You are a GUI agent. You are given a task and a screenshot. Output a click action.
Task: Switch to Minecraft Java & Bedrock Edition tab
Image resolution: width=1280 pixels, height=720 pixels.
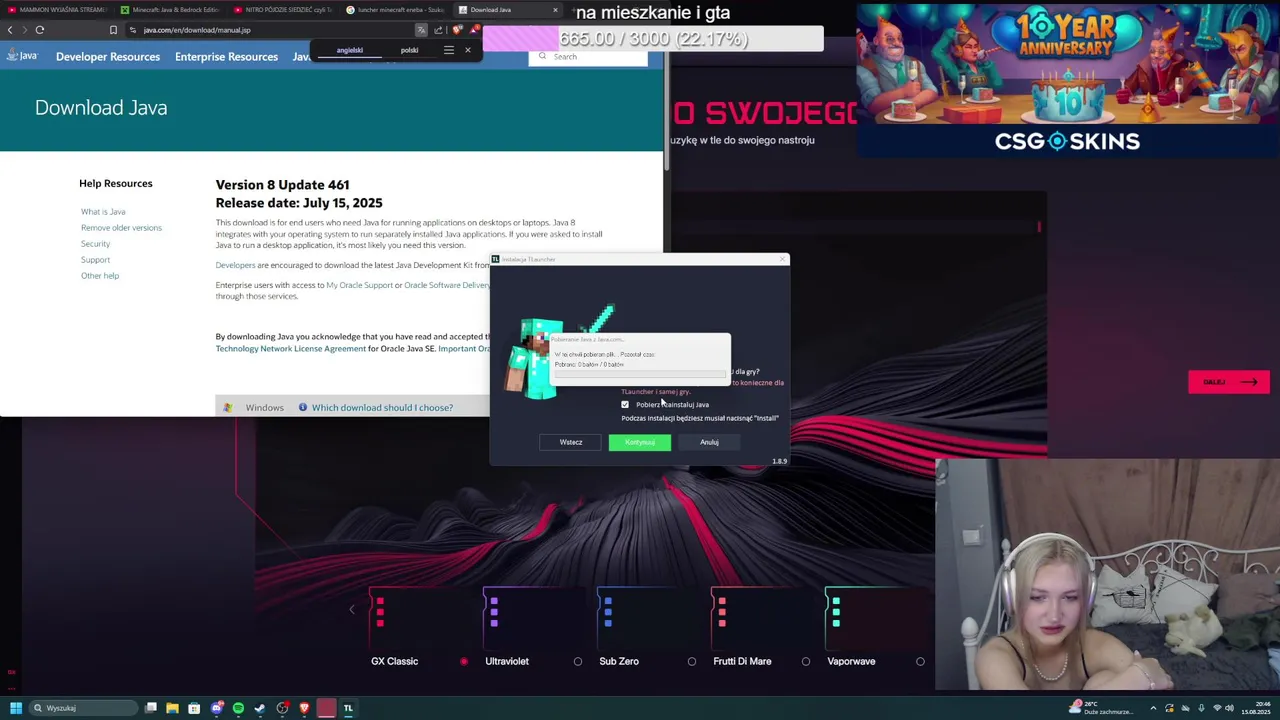click(x=170, y=9)
